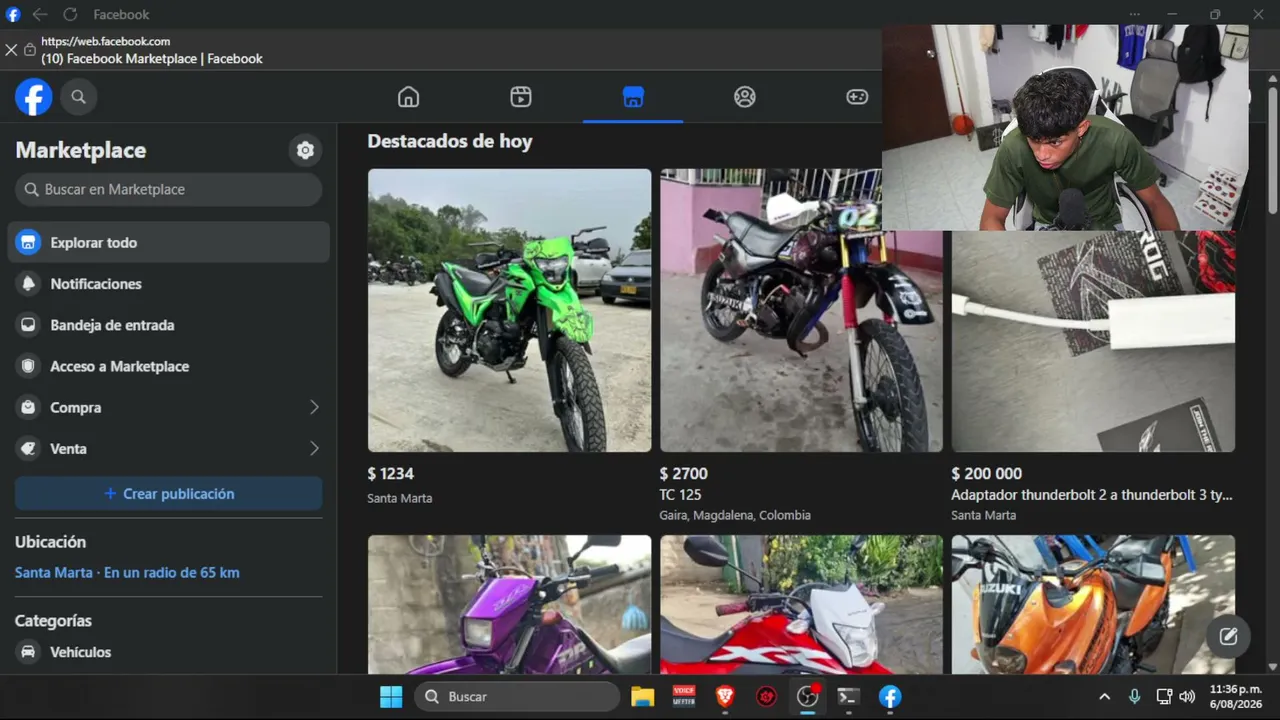Click the TC 125 listing title

(x=680, y=495)
